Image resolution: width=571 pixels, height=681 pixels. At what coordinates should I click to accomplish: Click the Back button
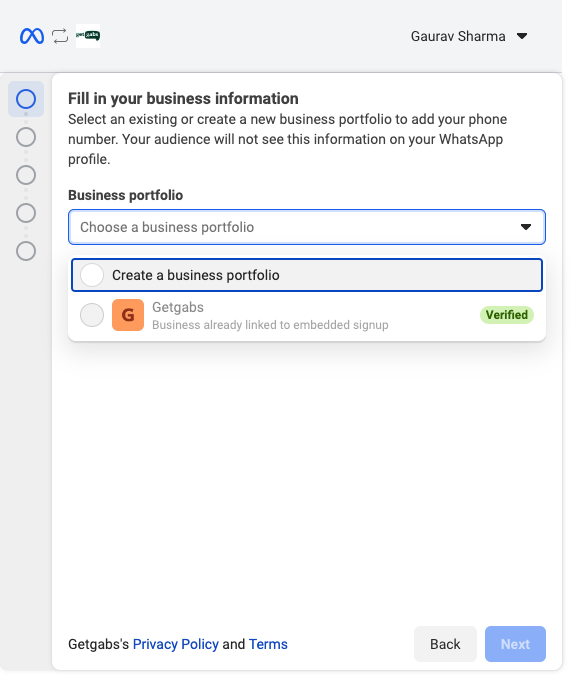pos(446,645)
